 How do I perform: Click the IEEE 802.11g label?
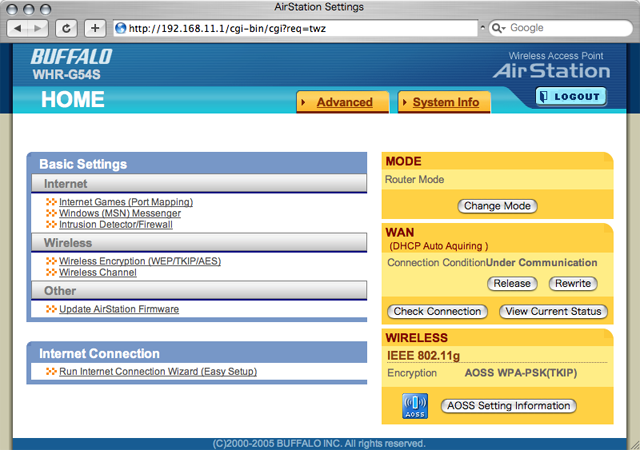[x=423, y=356]
